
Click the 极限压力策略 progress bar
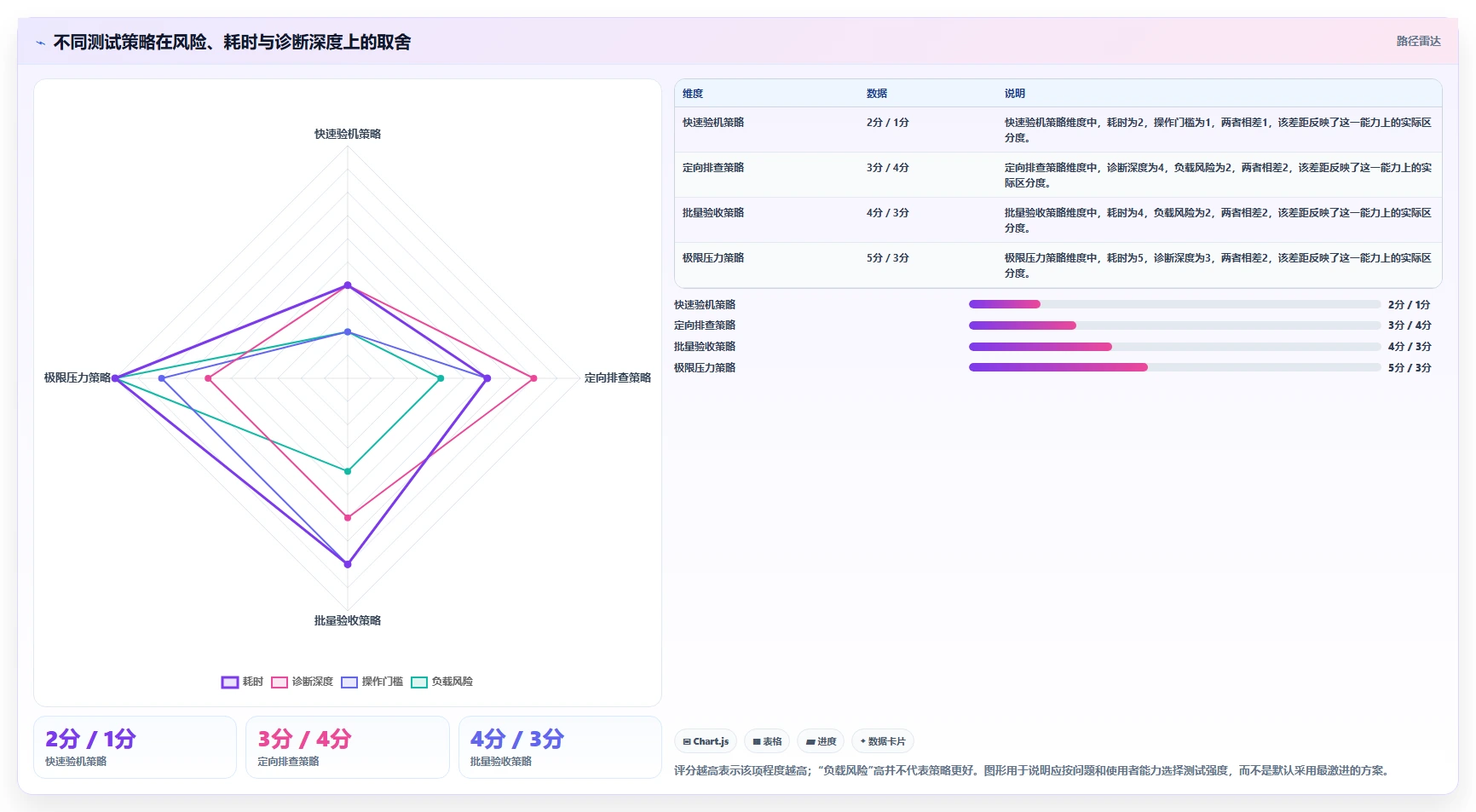[x=1174, y=367]
